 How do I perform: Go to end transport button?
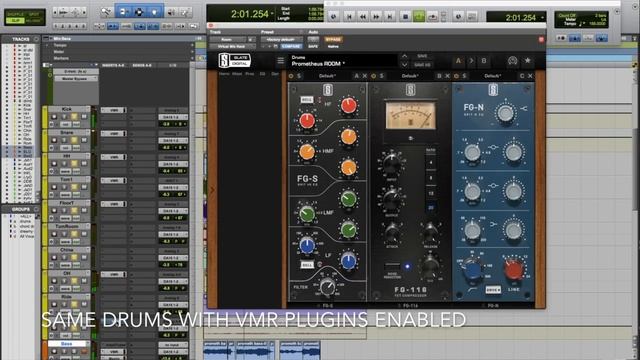(x=389, y=16)
